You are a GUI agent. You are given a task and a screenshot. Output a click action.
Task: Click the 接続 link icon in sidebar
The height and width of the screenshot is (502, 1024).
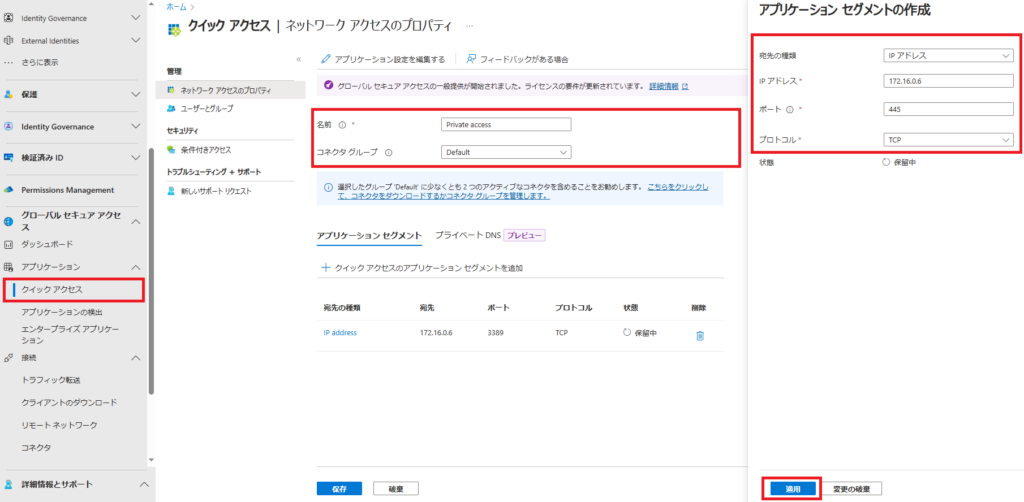[x=8, y=358]
